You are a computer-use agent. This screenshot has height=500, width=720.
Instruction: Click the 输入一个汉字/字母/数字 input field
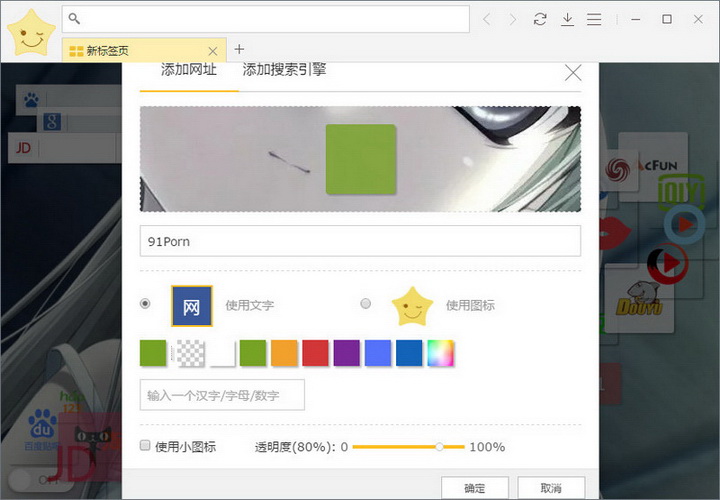(x=222, y=395)
